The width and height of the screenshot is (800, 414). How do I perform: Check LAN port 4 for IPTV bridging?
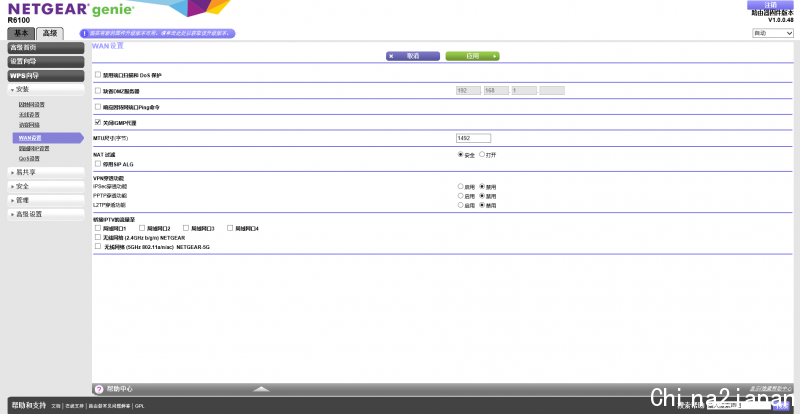[x=230, y=228]
